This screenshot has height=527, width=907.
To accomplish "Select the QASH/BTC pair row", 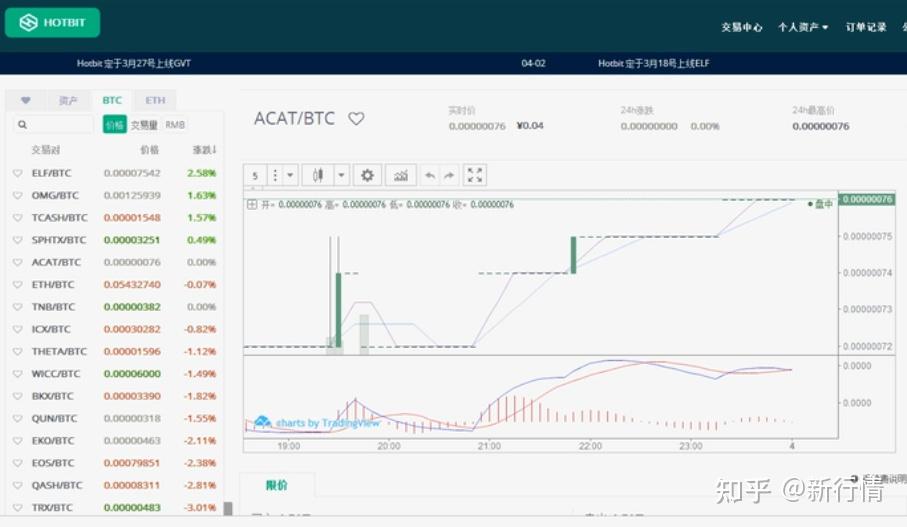I will (115, 485).
